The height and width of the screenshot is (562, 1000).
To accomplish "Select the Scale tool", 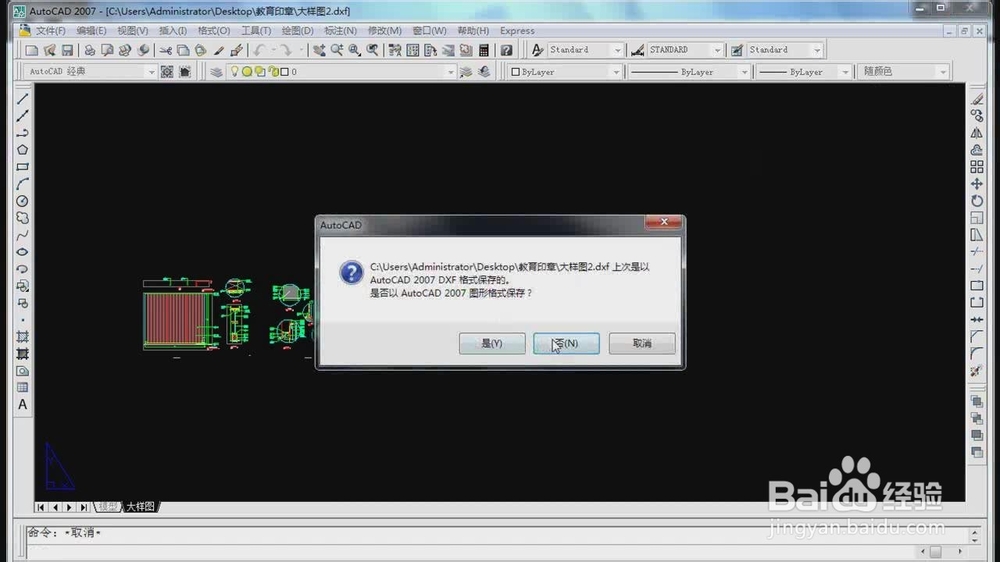I will pos(977,218).
